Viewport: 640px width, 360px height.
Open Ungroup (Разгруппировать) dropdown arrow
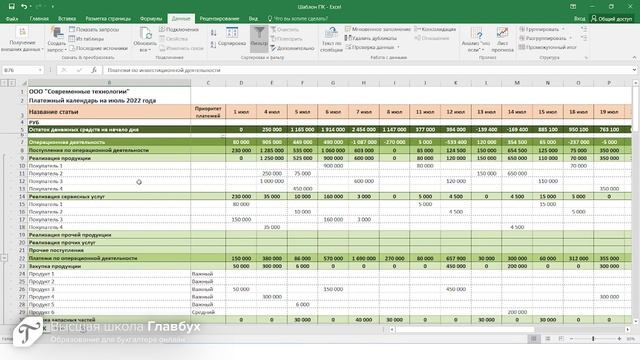[x=570, y=38]
